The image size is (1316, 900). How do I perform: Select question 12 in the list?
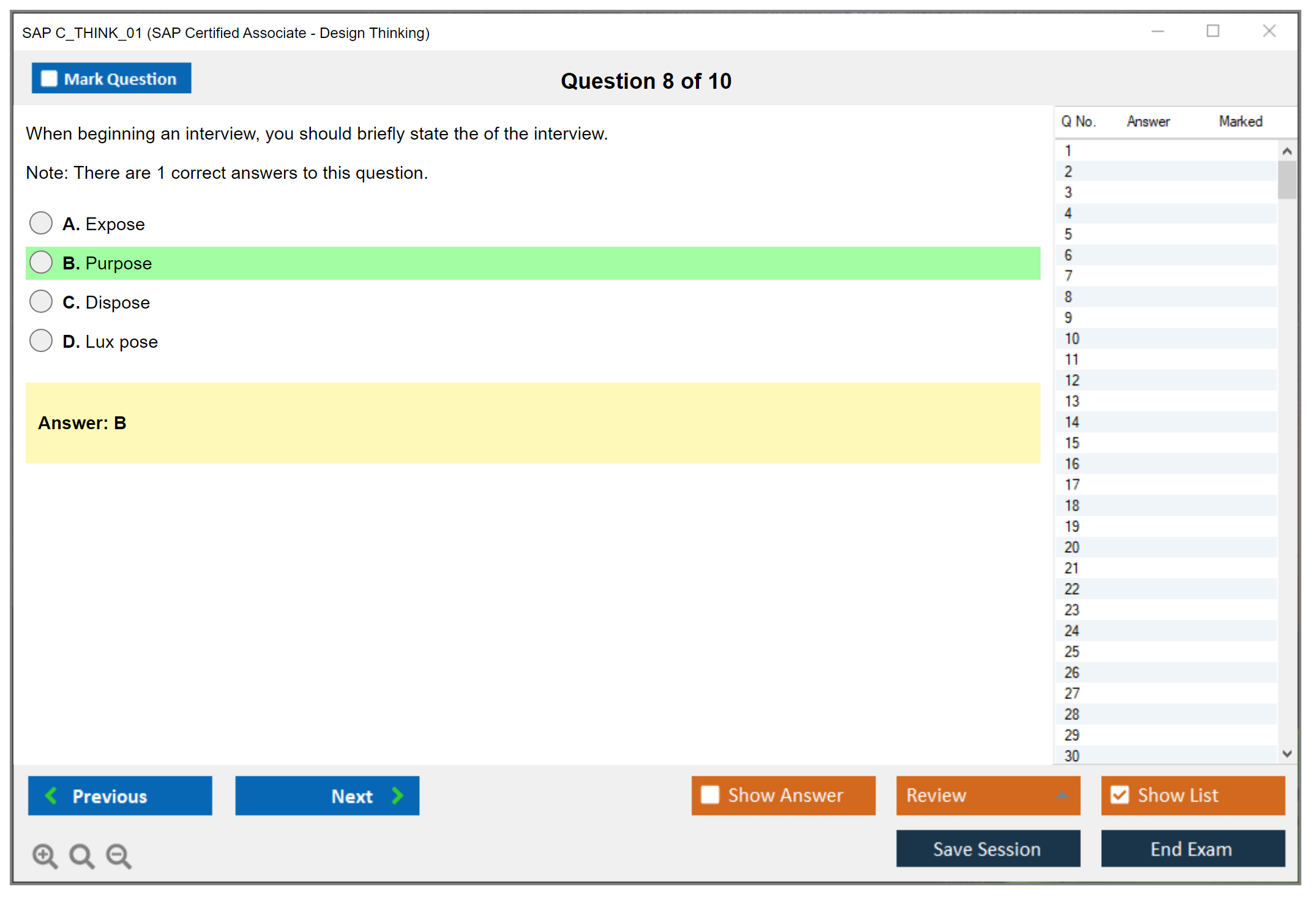pos(1072,380)
